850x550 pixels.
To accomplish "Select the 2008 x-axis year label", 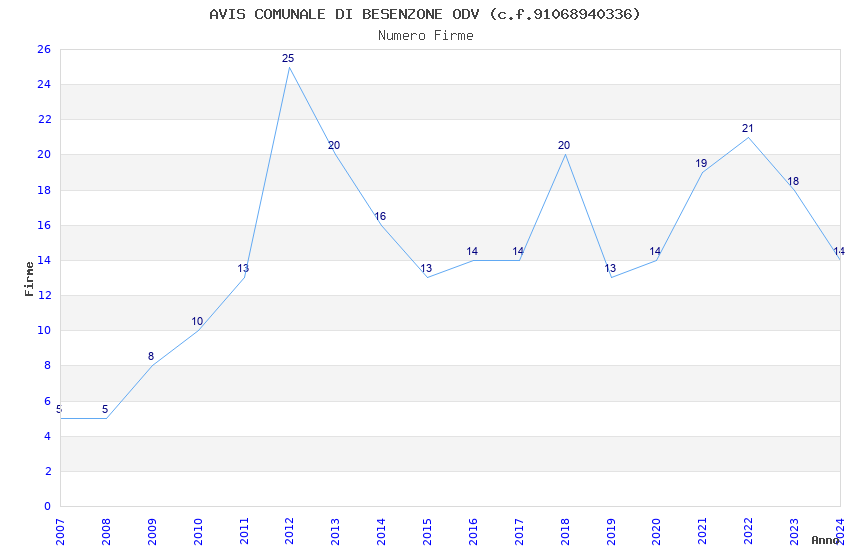I will pyautogui.click(x=106, y=531).
